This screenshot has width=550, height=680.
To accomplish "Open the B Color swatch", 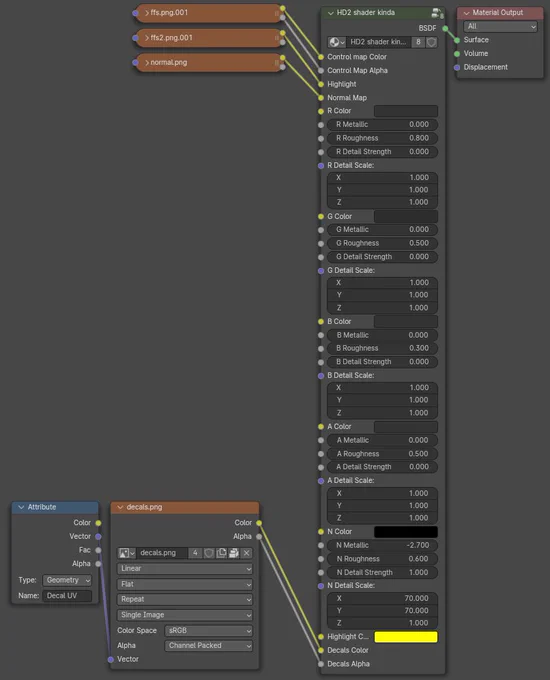I will point(406,321).
